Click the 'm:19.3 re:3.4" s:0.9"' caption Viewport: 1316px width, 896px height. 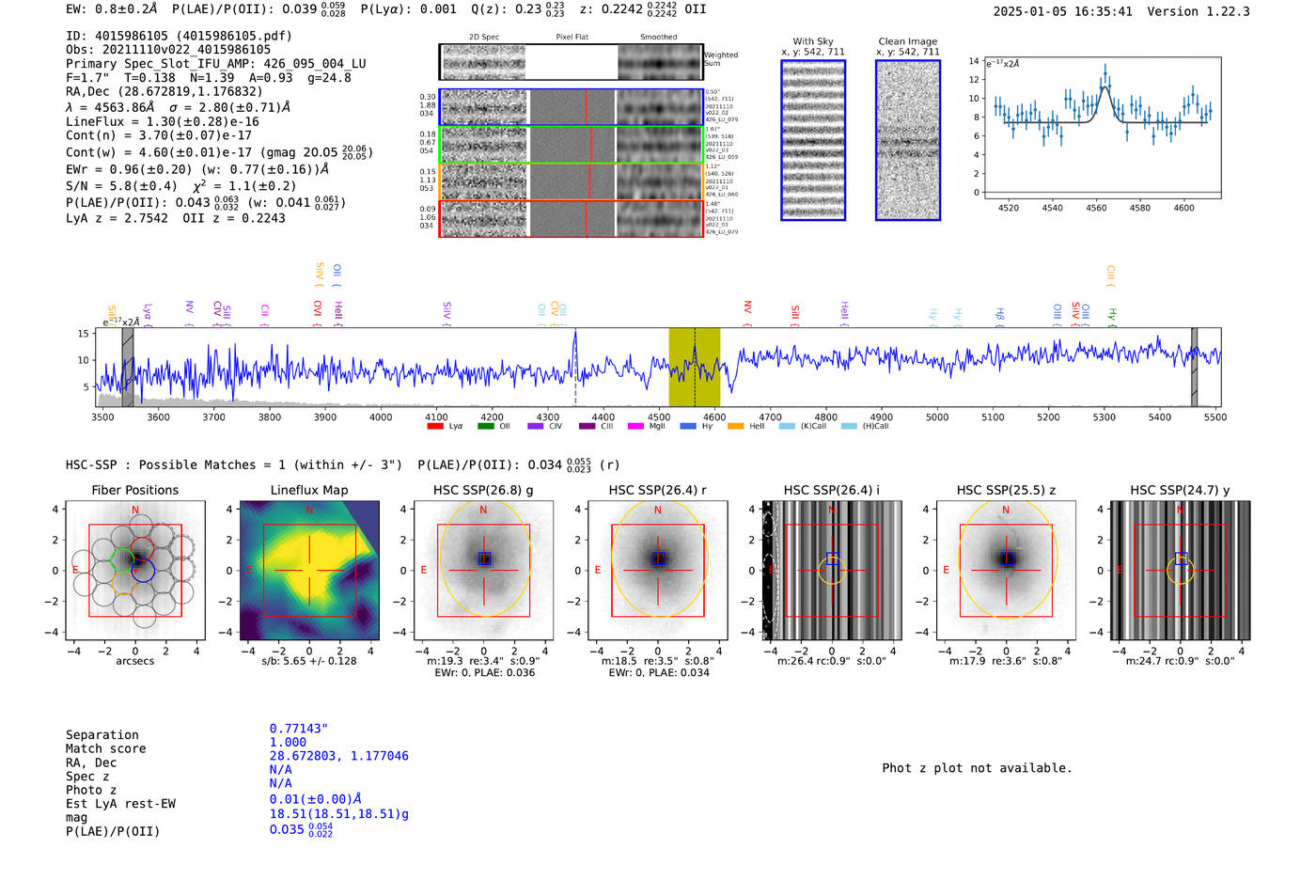tap(483, 661)
